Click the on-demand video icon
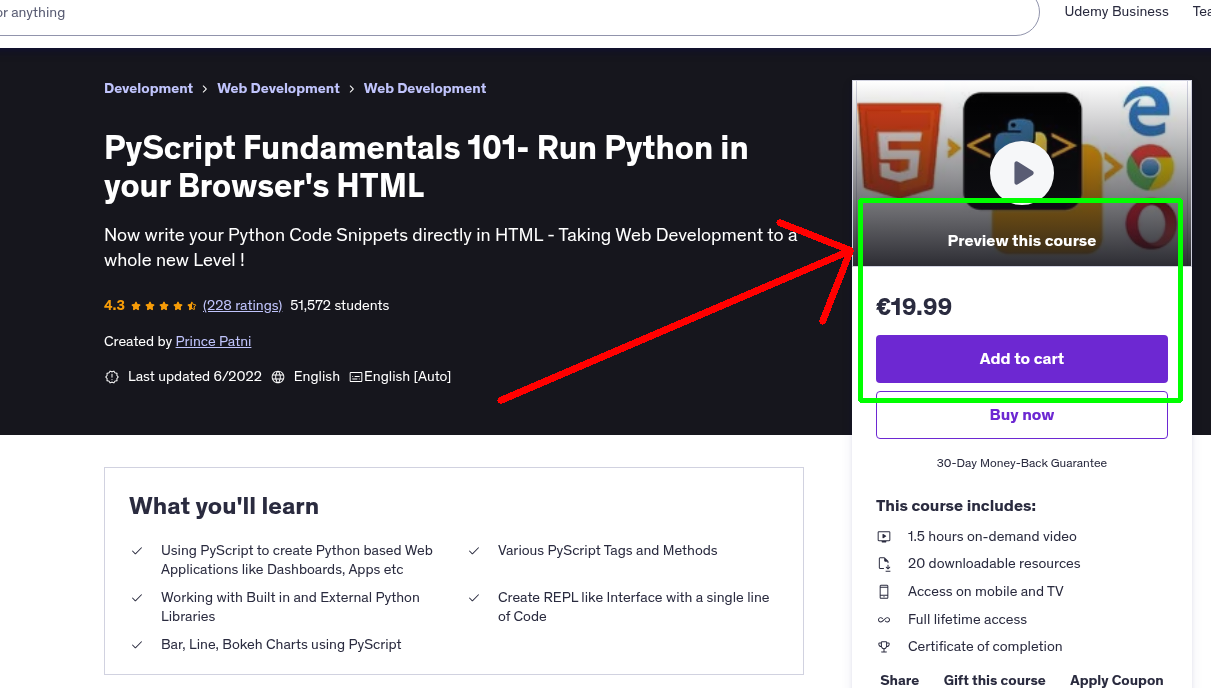 click(884, 536)
